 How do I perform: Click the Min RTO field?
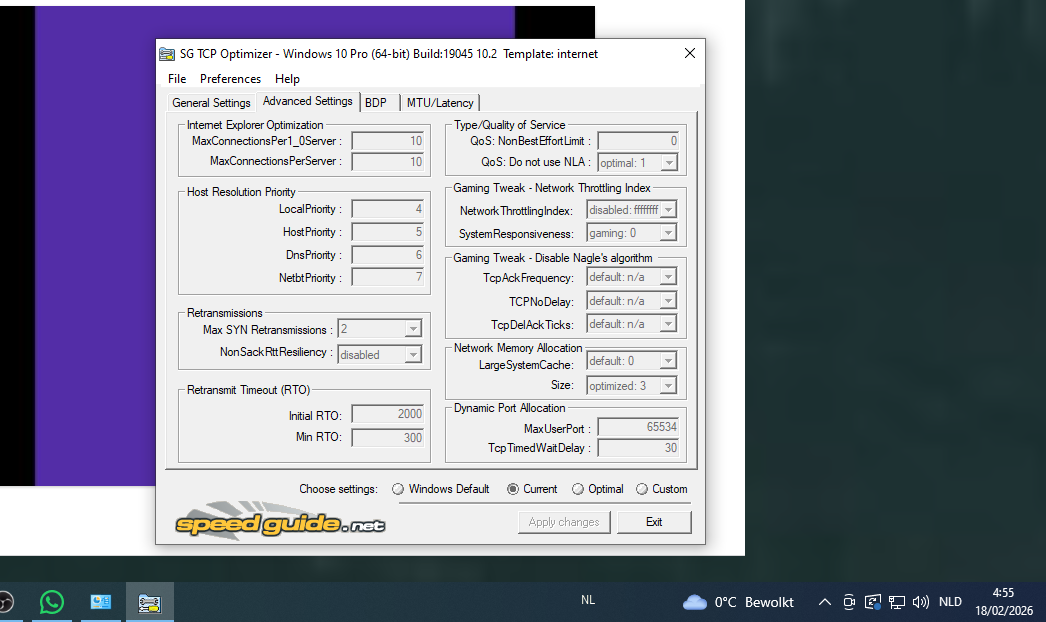[388, 438]
